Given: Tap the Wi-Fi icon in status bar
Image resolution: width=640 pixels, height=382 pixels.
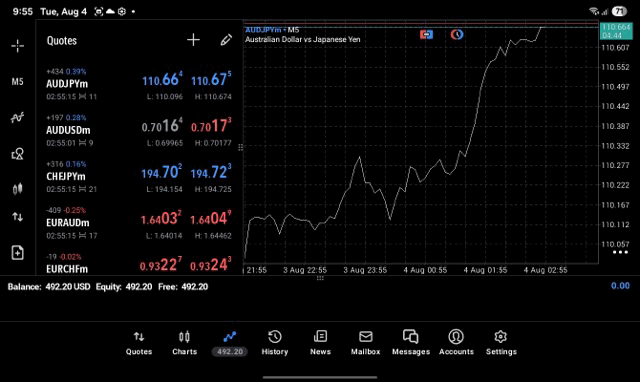Looking at the screenshot, I should (x=594, y=11).
